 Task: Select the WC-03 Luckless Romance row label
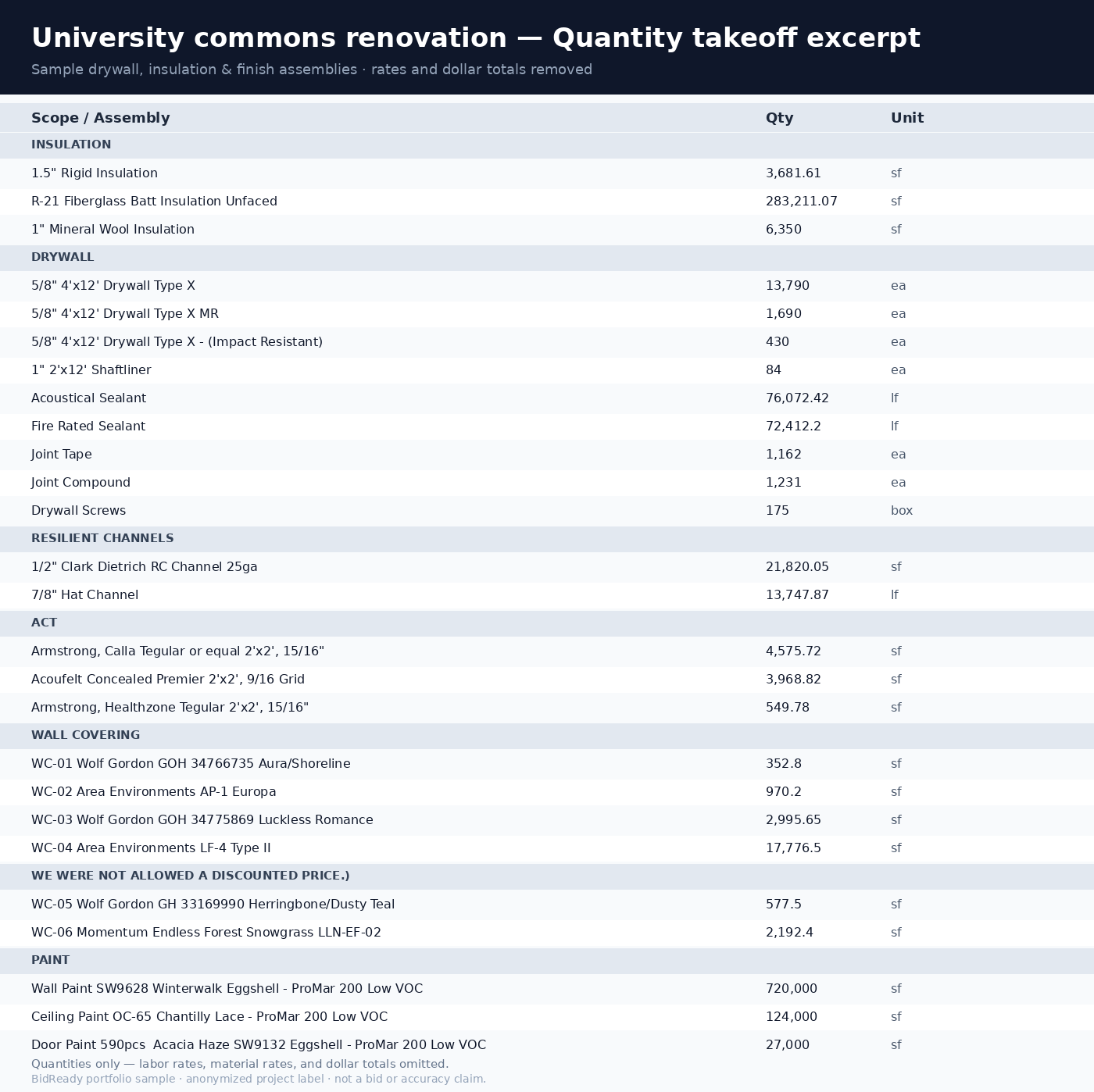coord(202,820)
